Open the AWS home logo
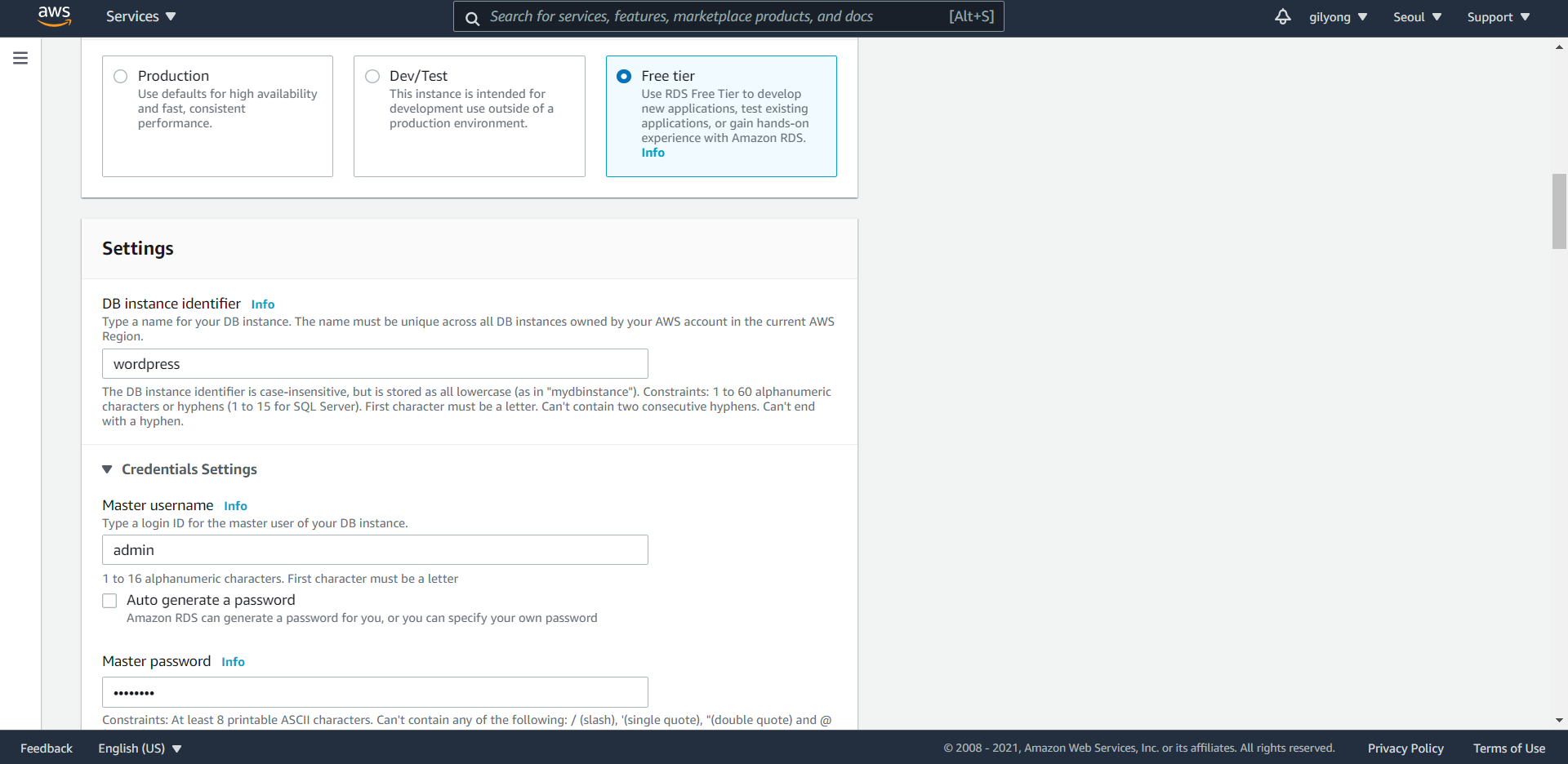The width and height of the screenshot is (1568, 764). coord(55,16)
